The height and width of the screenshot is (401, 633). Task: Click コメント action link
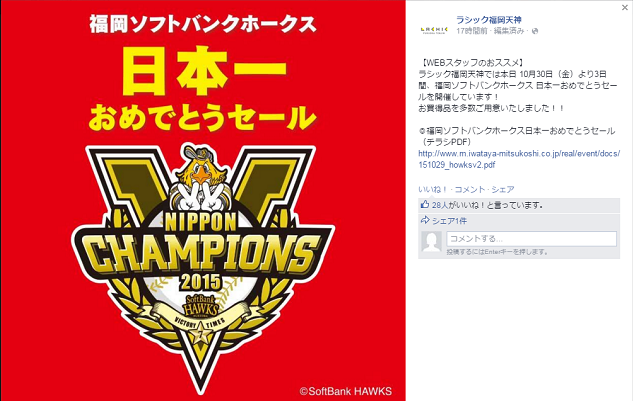pos(470,189)
